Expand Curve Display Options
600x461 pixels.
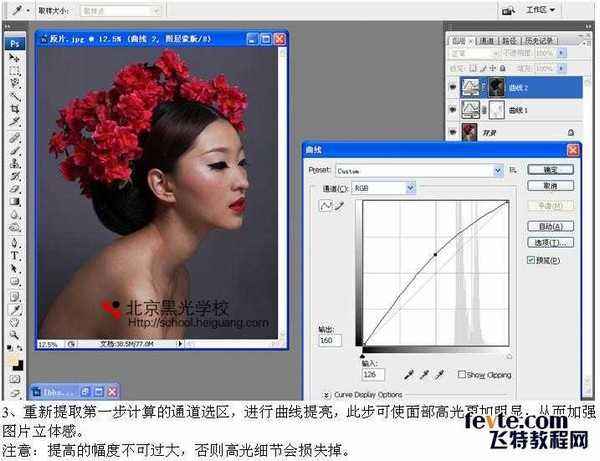(x=326, y=394)
